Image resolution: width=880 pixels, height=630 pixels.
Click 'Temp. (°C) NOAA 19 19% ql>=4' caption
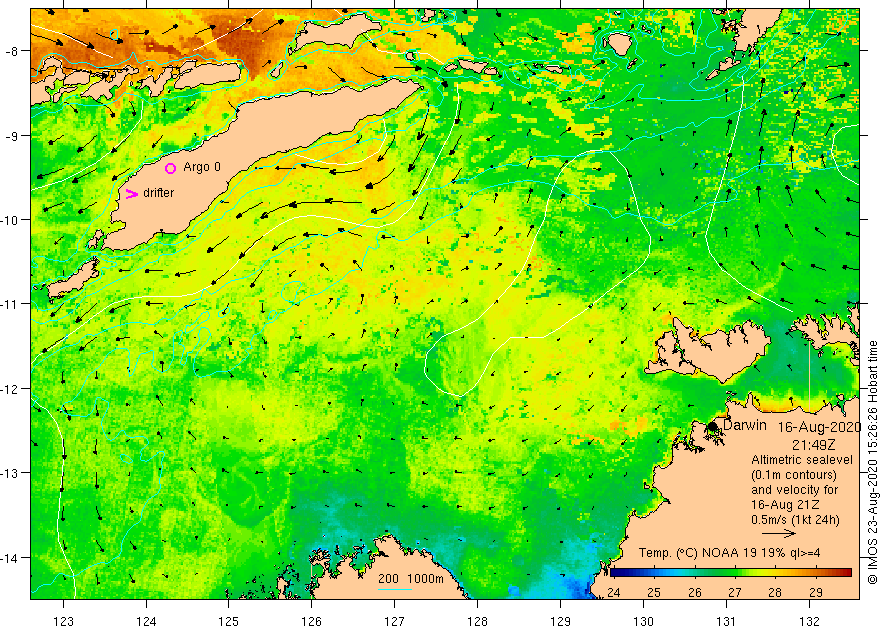pos(730,553)
